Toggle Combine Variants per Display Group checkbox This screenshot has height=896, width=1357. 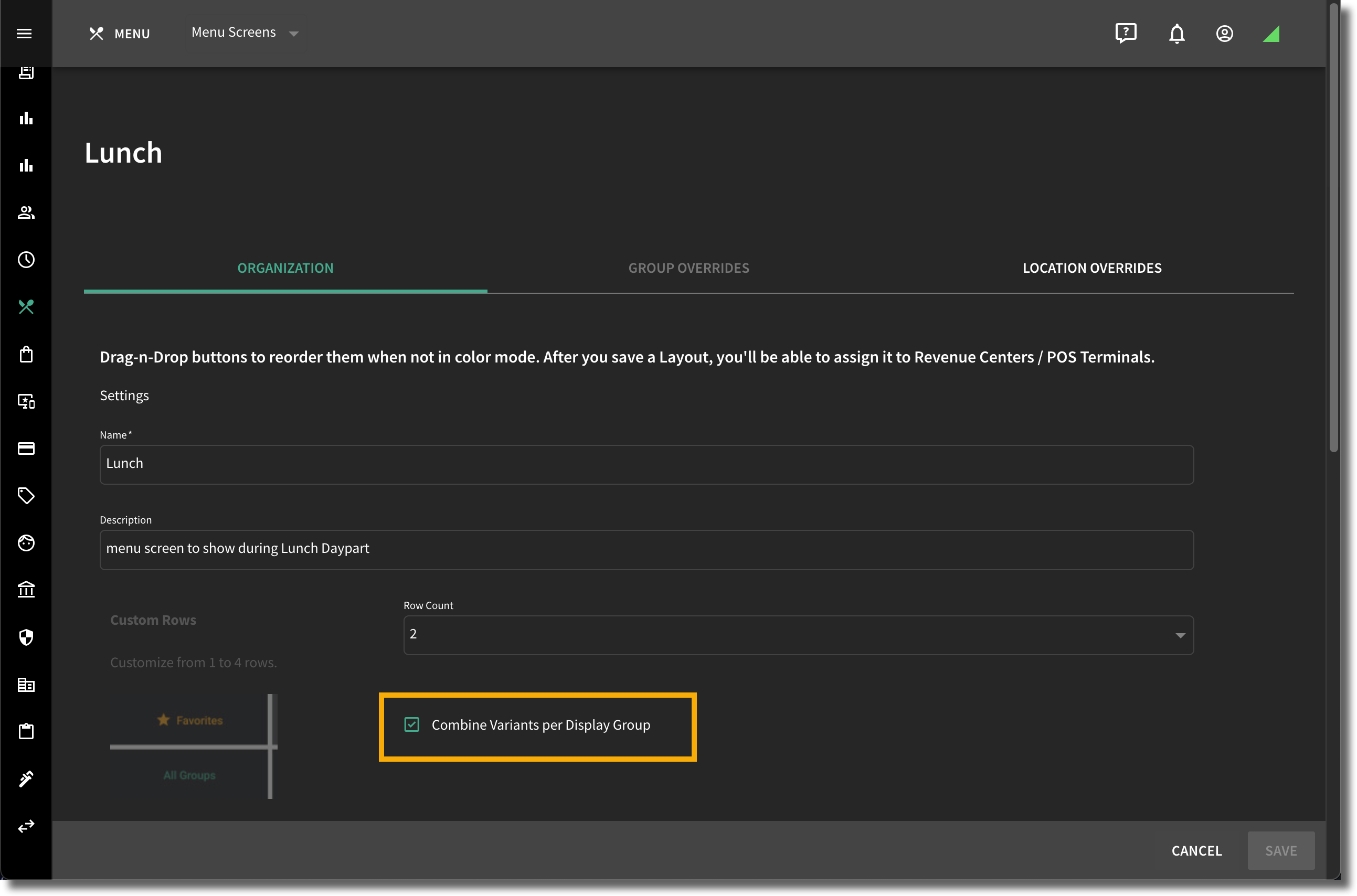(x=411, y=724)
